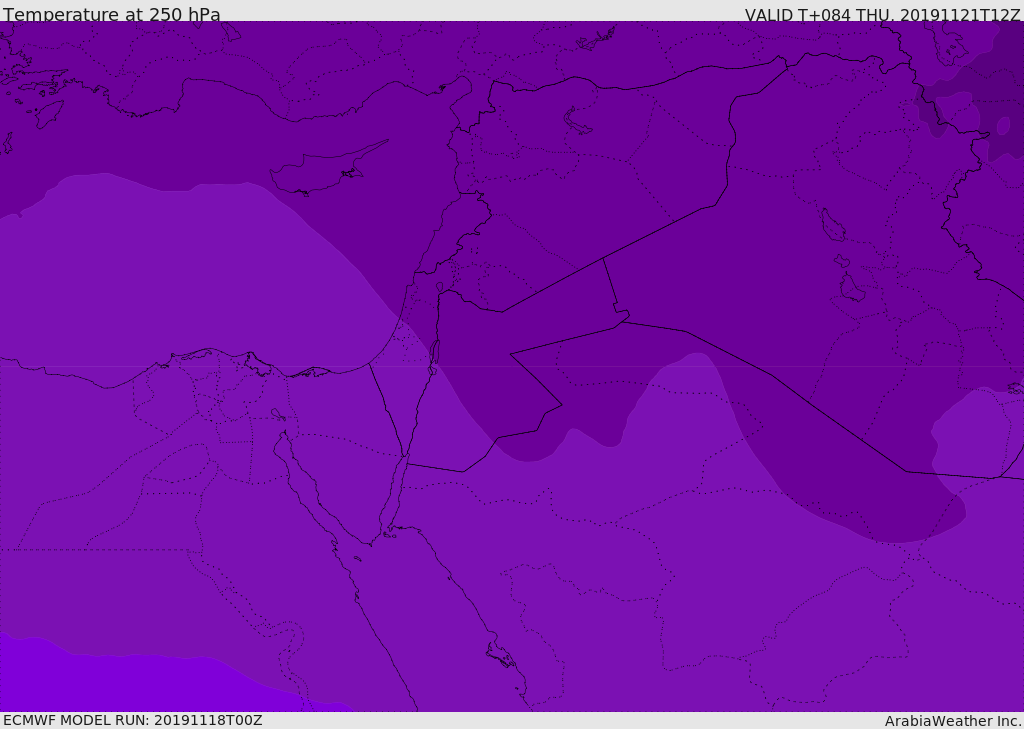Click the 'ECMWF MODEL RUN: 20191118T00Z' footer text
This screenshot has width=1024, height=729.
tap(133, 720)
